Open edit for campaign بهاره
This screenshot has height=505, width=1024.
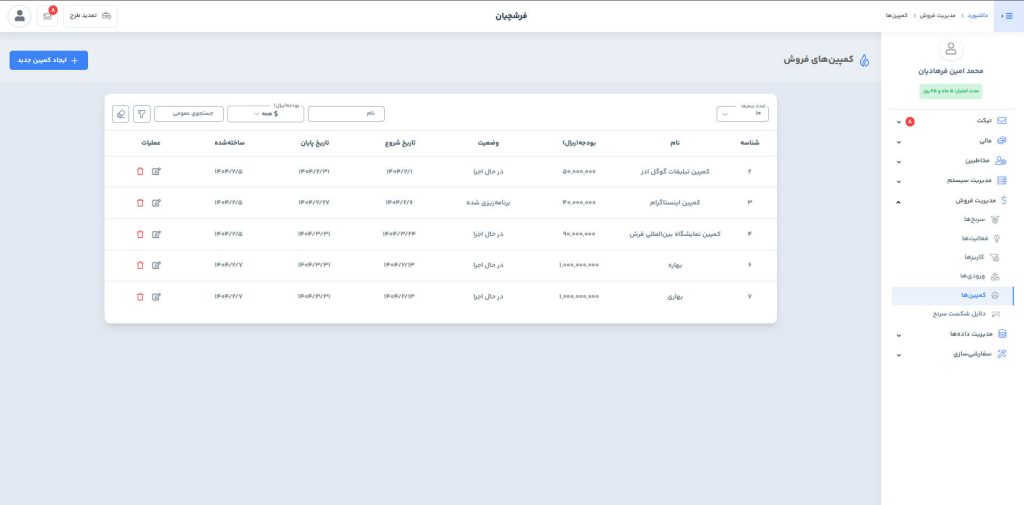click(156, 265)
